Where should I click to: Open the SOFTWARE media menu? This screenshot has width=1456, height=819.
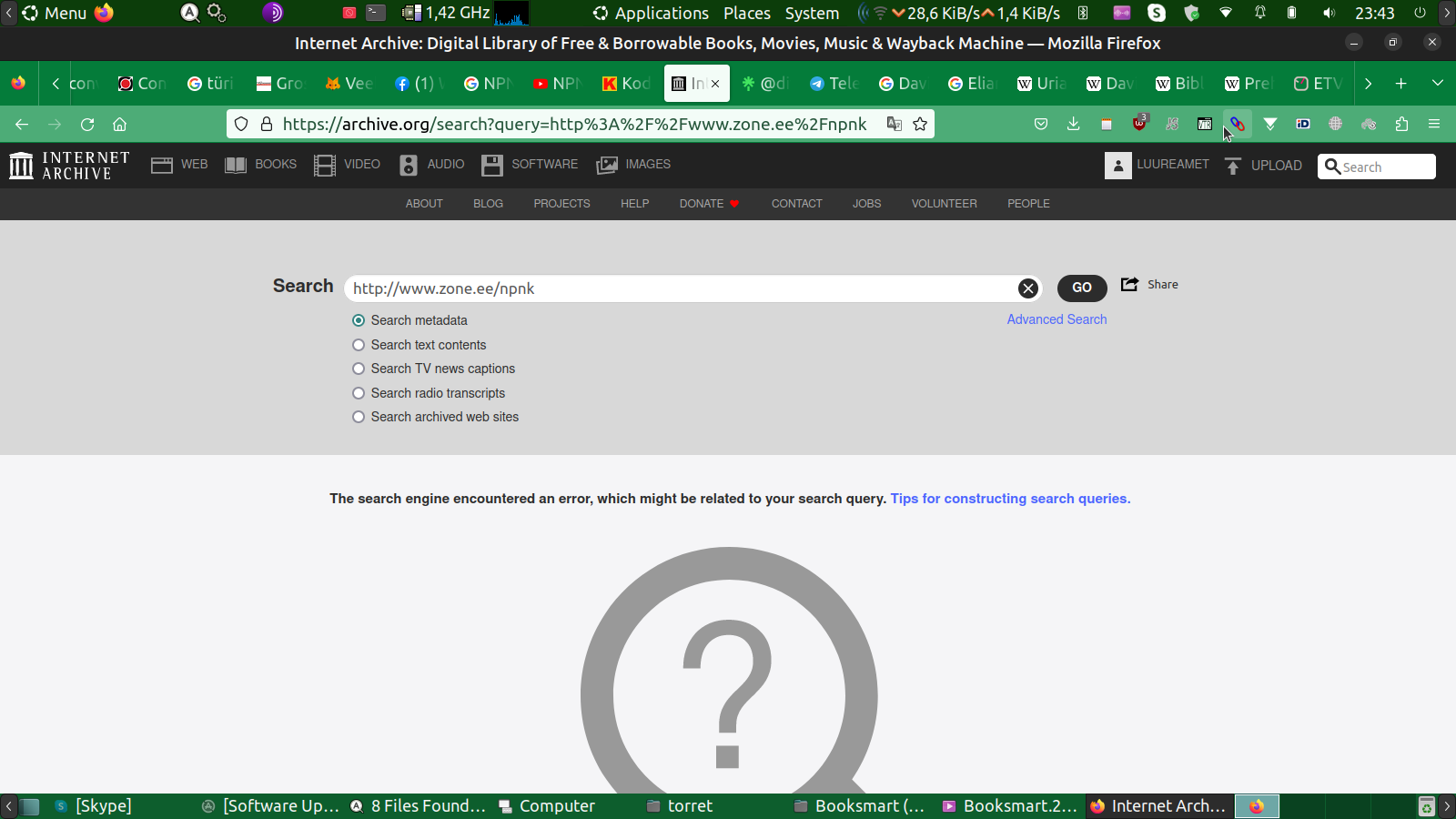click(530, 165)
